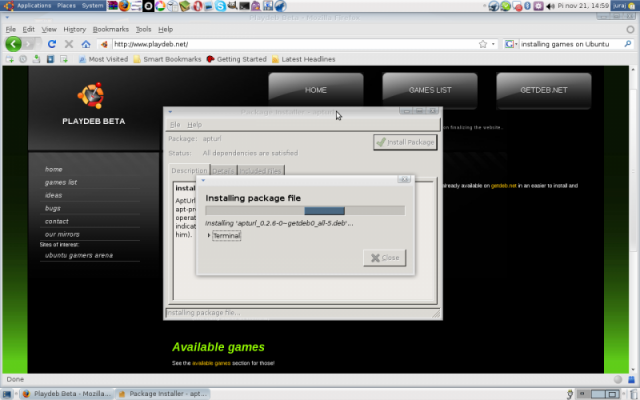Open the Getting Started bookmark
The width and height of the screenshot is (640, 400).
coord(237,59)
